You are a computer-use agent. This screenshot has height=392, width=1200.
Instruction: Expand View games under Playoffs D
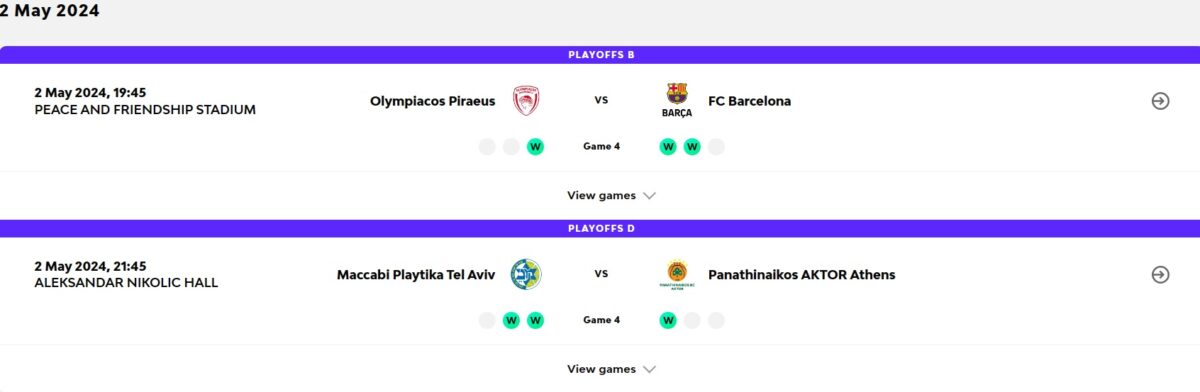611,369
